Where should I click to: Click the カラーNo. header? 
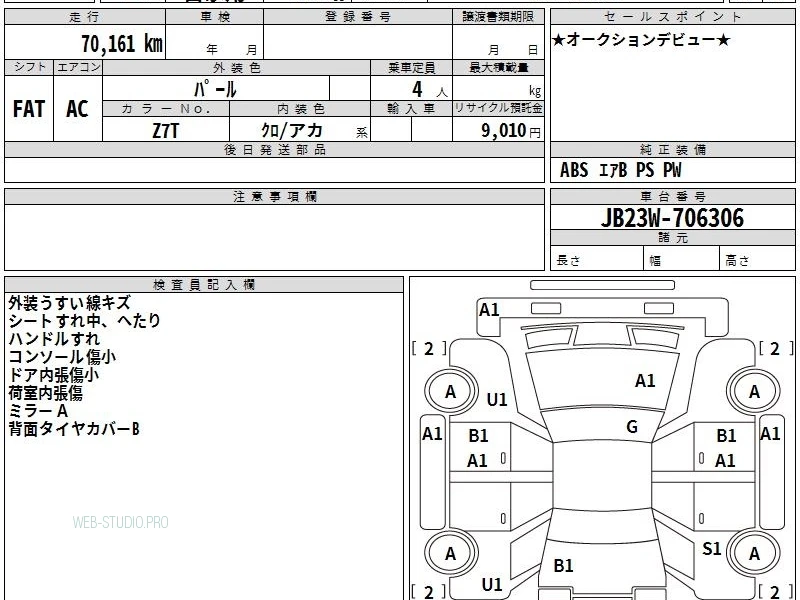click(166, 109)
